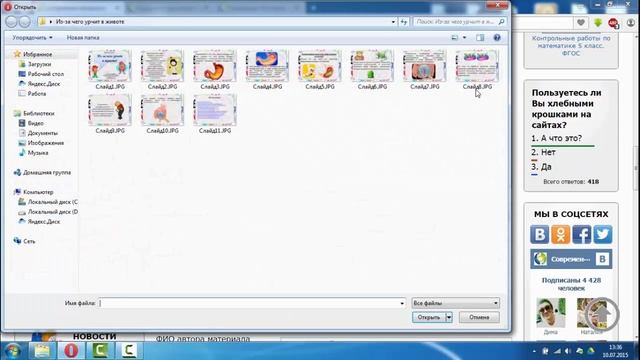Screen dimensions: 640x360
Task: Select Сеть in navigation pane
Action: pyautogui.click(x=29, y=241)
